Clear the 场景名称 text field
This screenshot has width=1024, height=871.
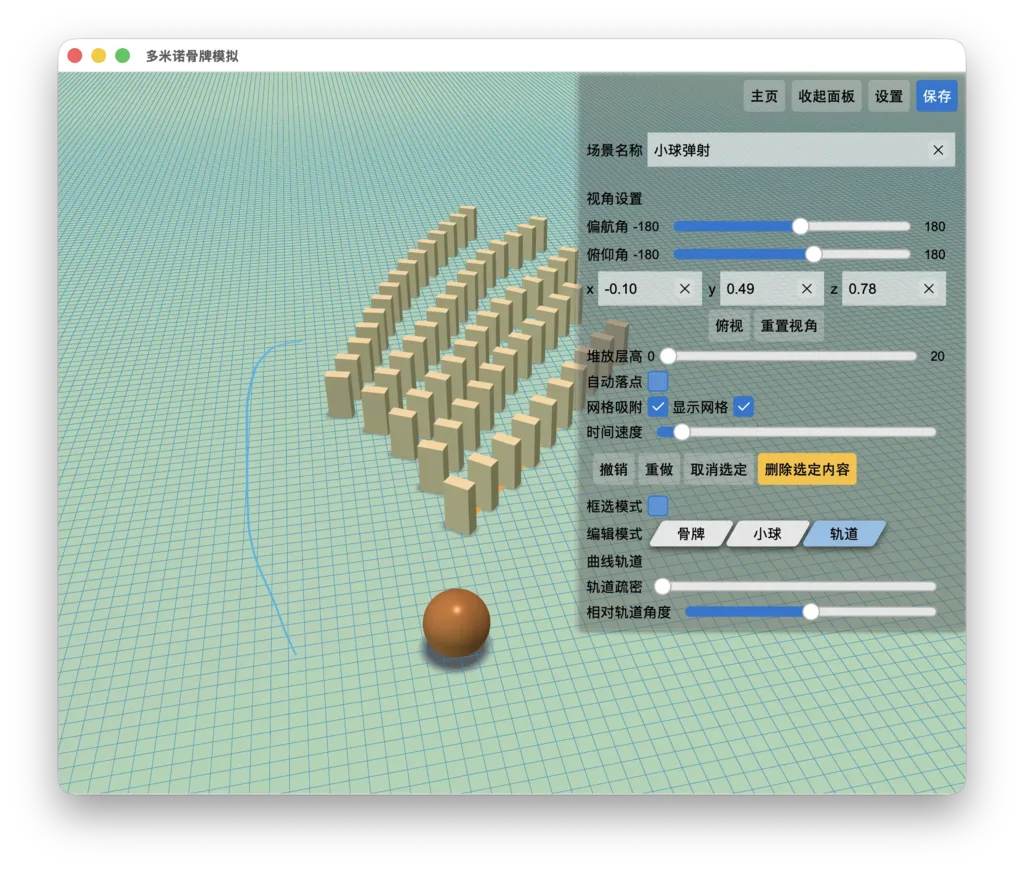pyautogui.click(x=938, y=150)
